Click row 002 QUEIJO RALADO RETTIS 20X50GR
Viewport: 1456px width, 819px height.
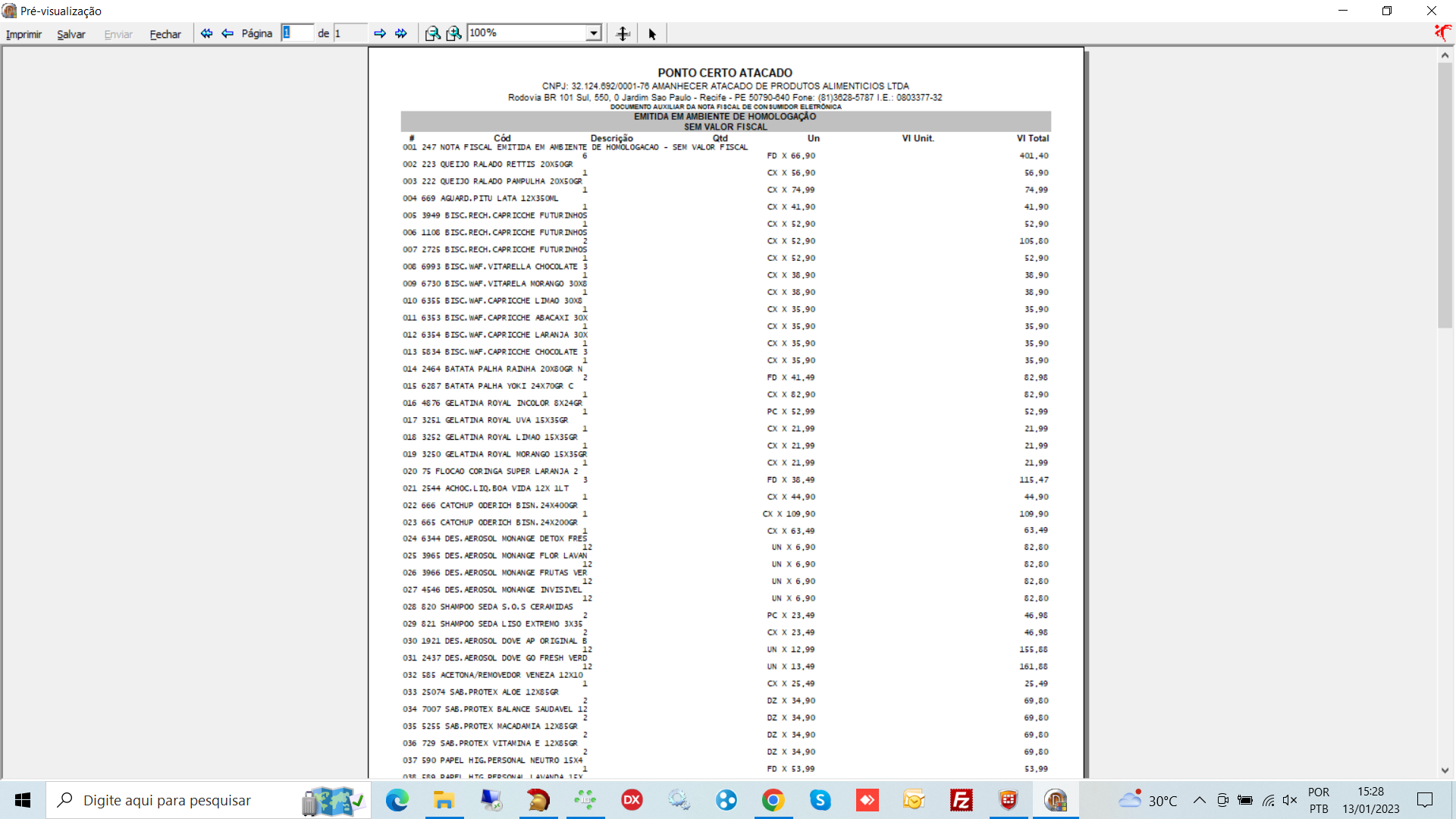pyautogui.click(x=488, y=164)
